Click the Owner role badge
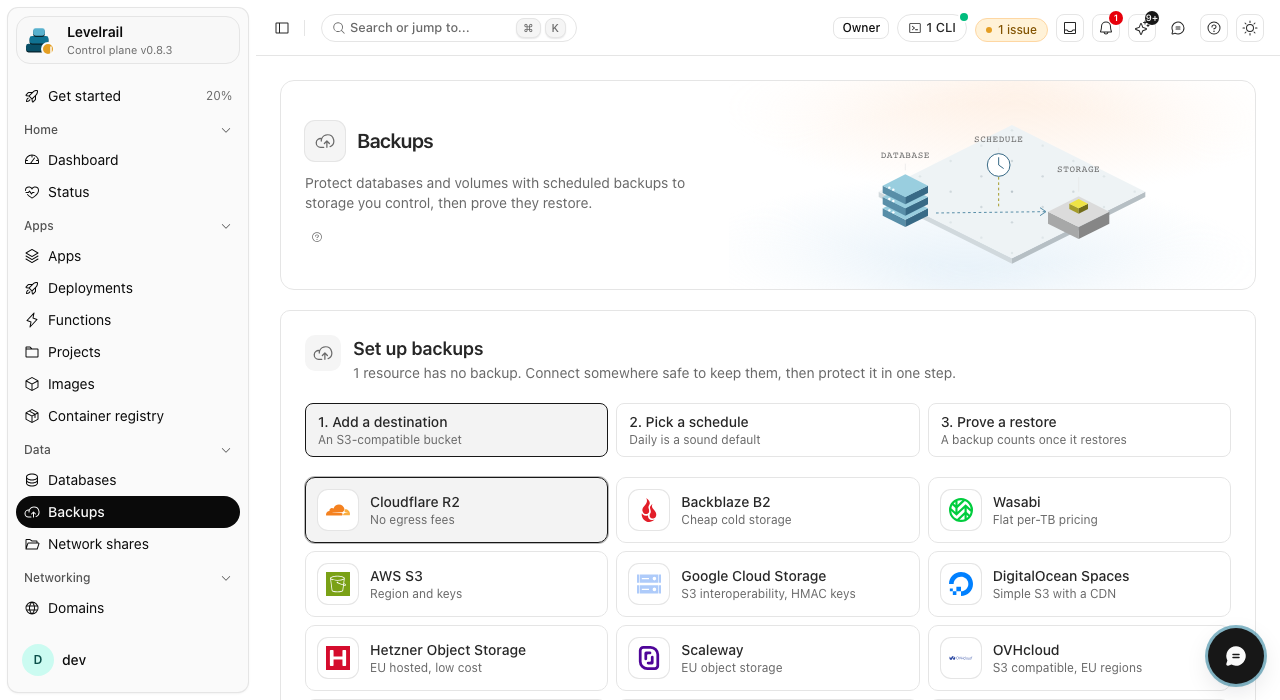1280x700 pixels. coord(861,28)
